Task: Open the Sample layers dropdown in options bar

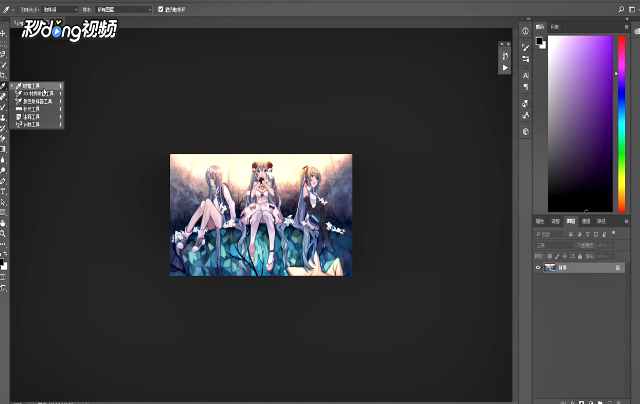Action: [123, 9]
